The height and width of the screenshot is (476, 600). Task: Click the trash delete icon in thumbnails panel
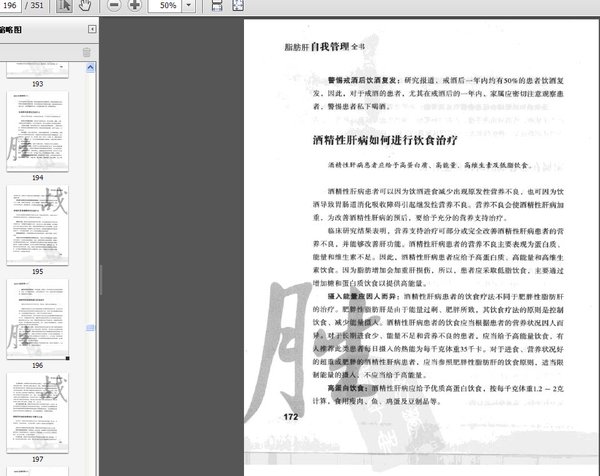[87, 52]
